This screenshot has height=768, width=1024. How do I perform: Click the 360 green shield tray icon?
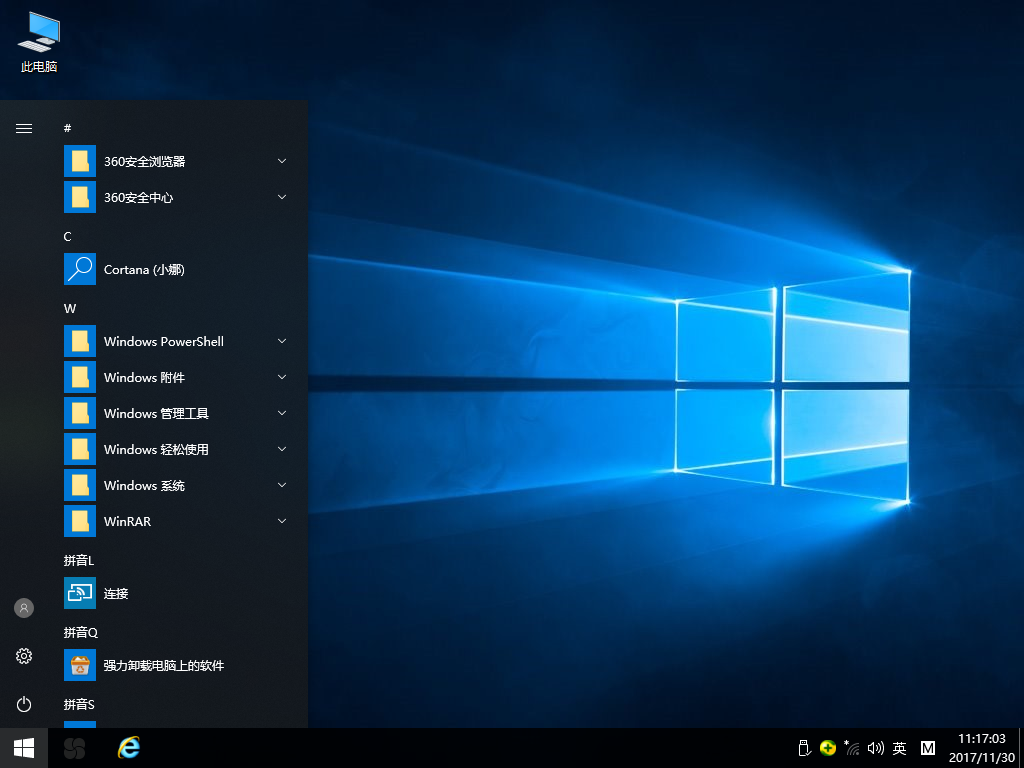(827, 748)
